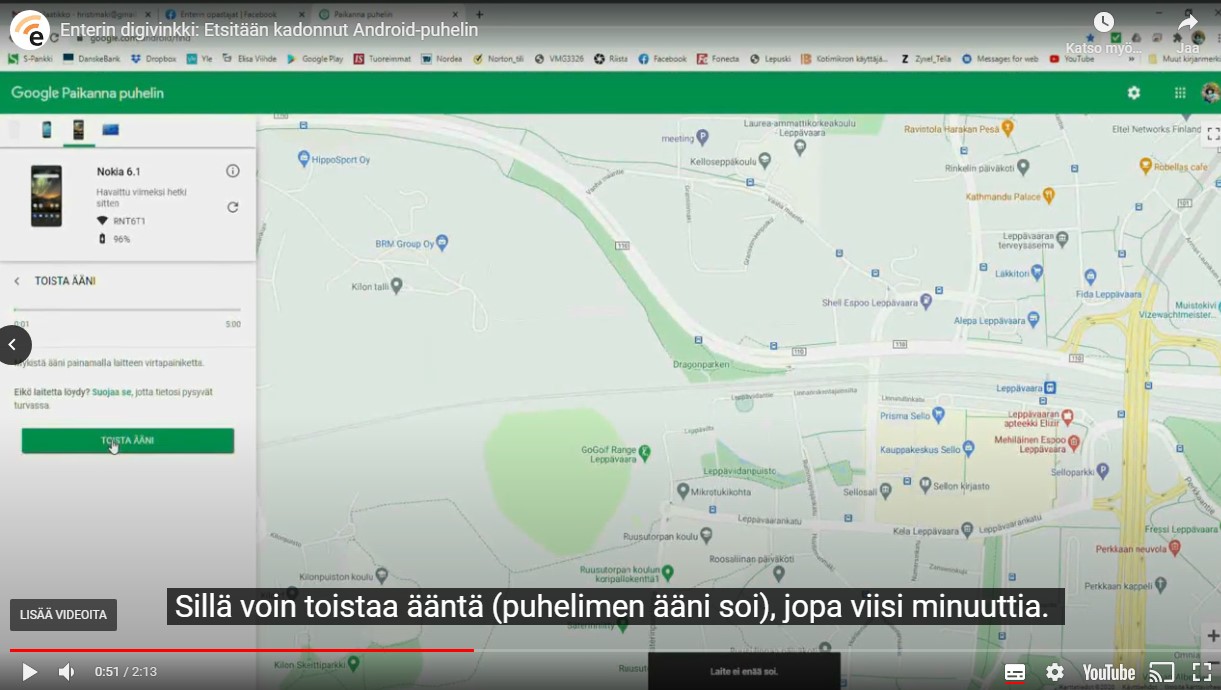Click the Jaa share arrow icon

[x=1187, y=22]
